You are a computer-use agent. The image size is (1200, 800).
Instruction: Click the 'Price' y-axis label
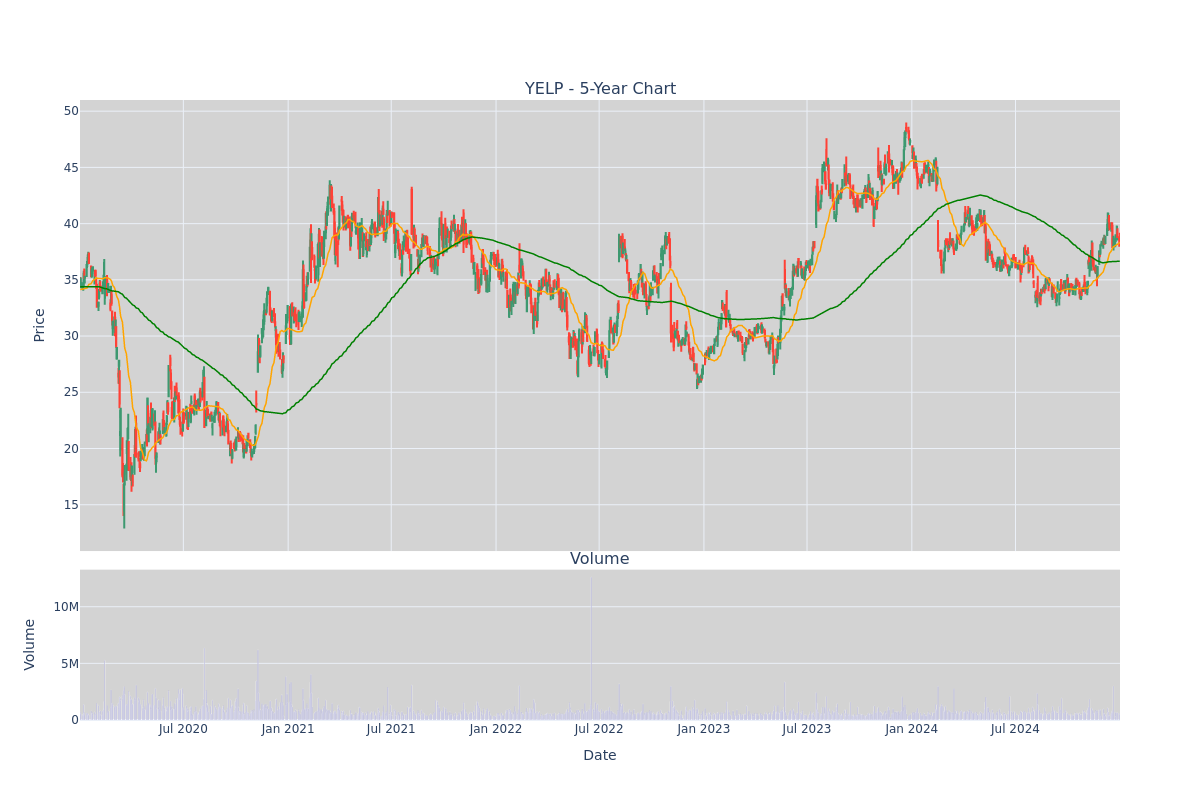tap(40, 325)
